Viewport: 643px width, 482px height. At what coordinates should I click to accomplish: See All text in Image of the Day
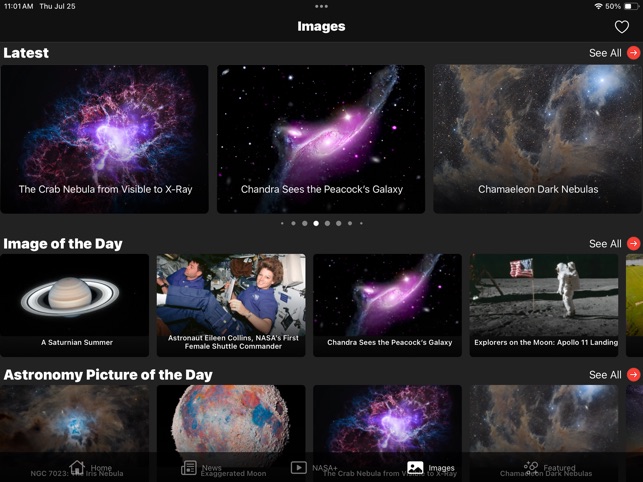[605, 244]
